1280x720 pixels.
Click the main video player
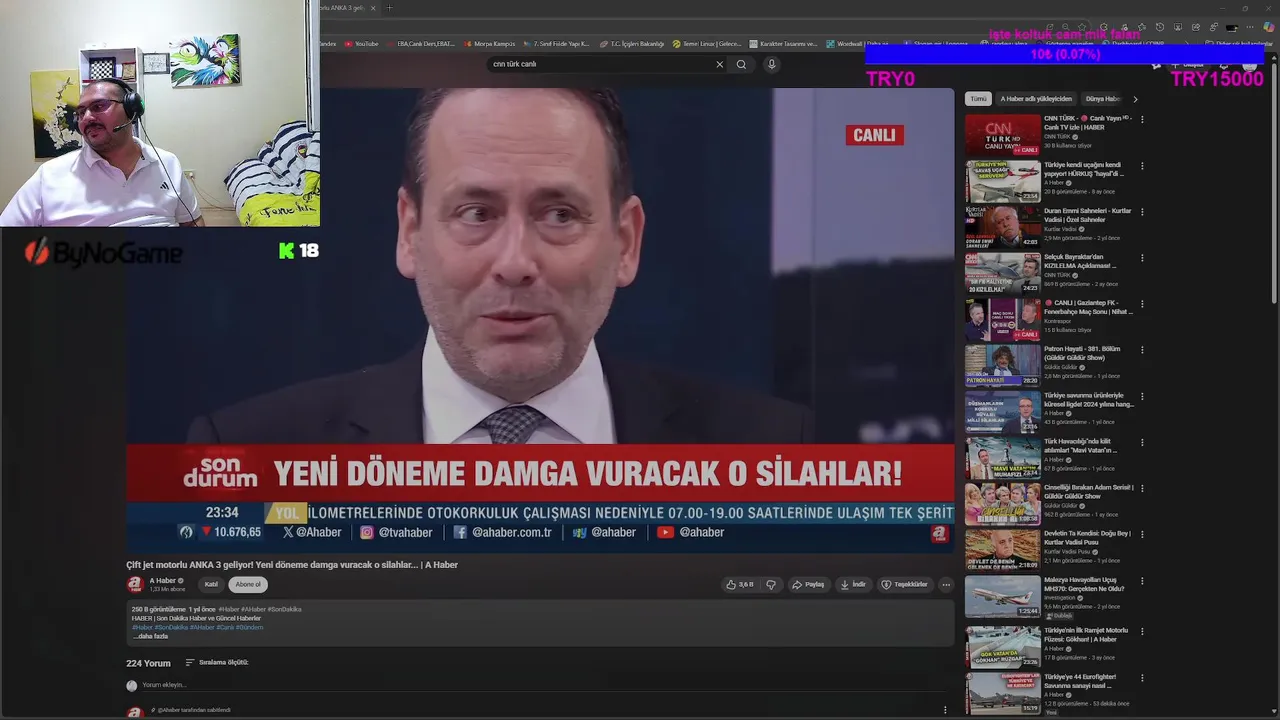click(x=540, y=320)
